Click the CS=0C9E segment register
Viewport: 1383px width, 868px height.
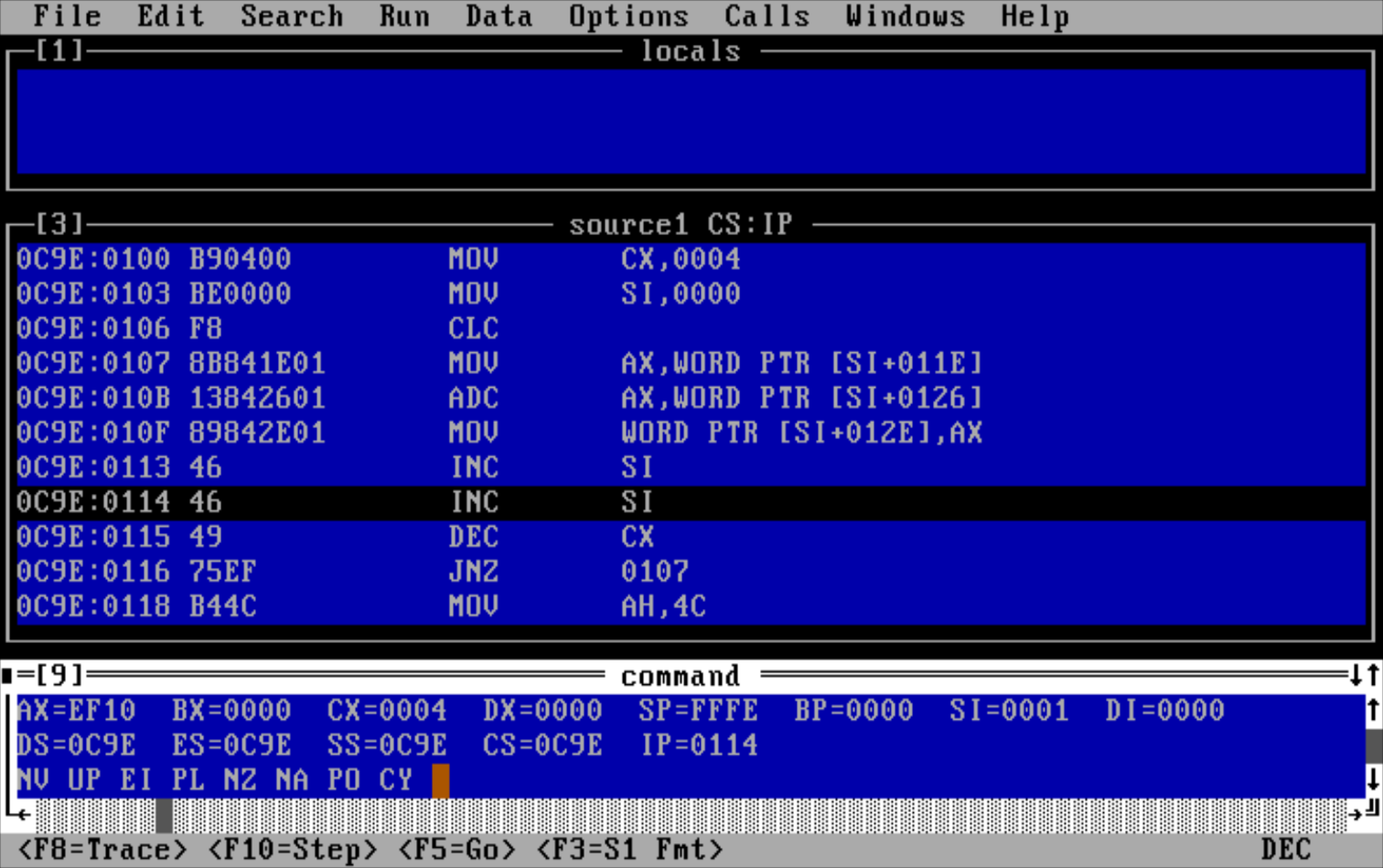[x=542, y=745]
